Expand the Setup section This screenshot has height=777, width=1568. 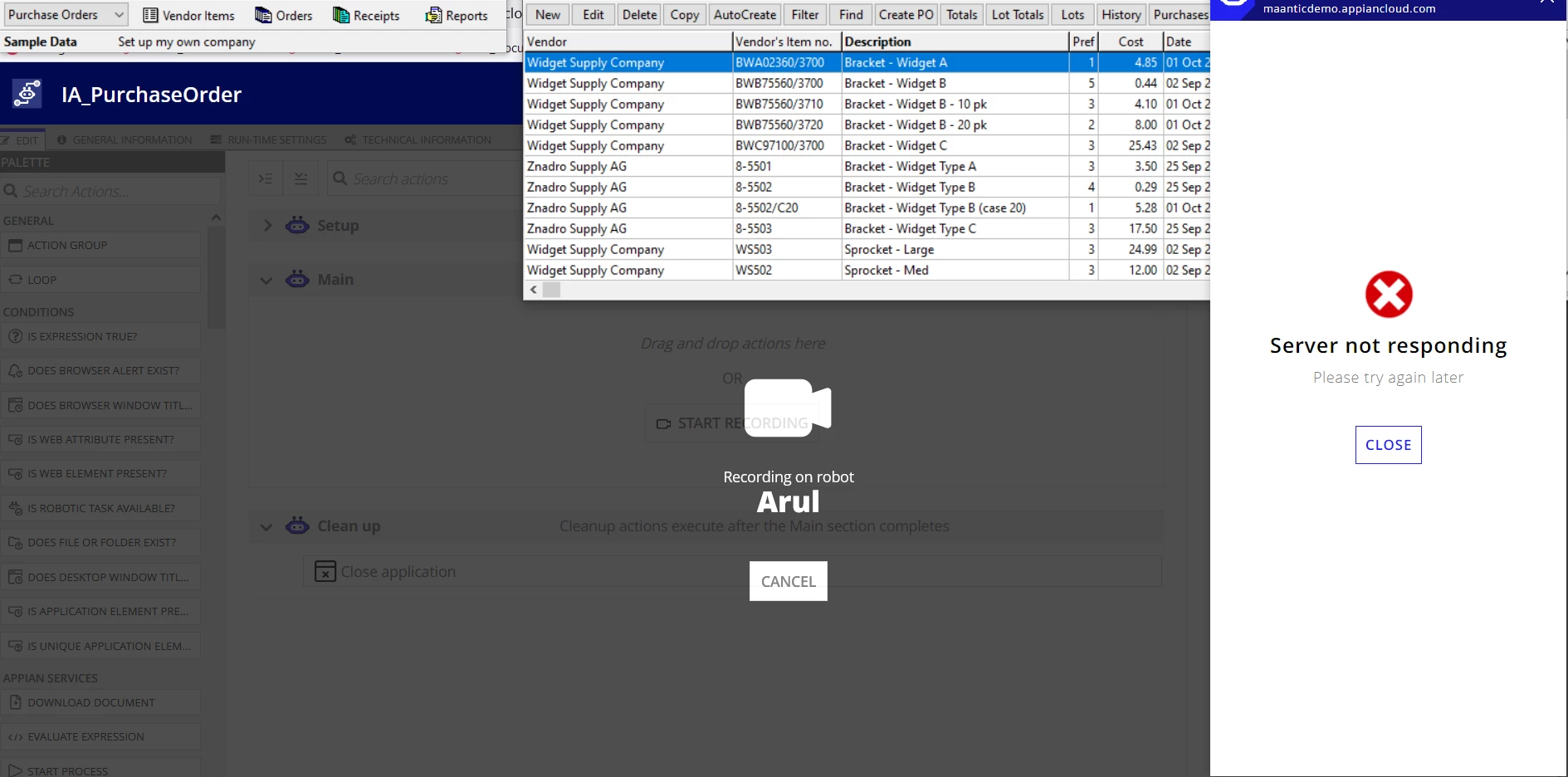(x=267, y=226)
